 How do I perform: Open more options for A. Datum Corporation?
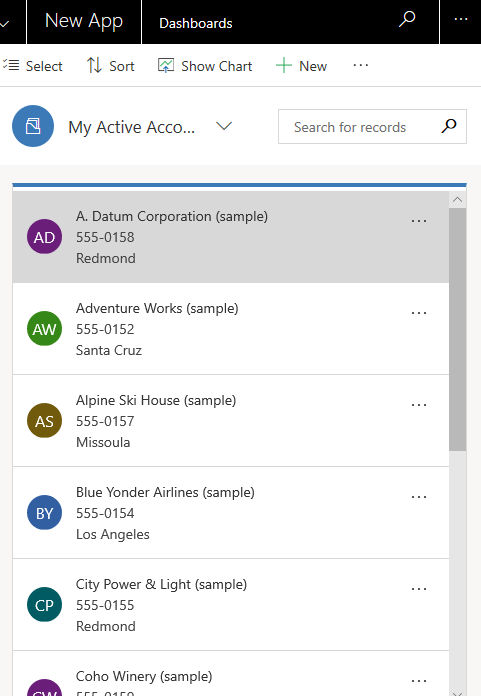[x=419, y=221]
